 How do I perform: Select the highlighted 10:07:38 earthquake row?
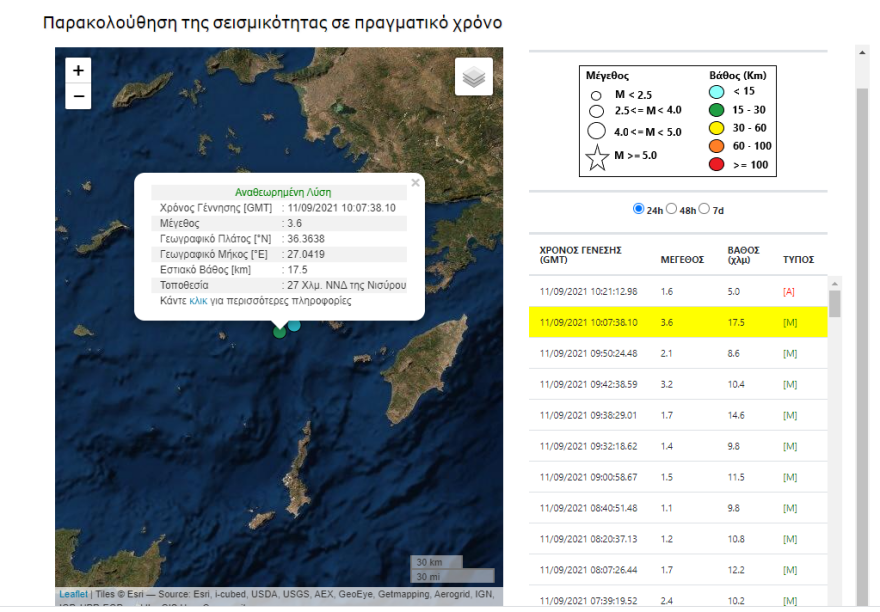660,322
